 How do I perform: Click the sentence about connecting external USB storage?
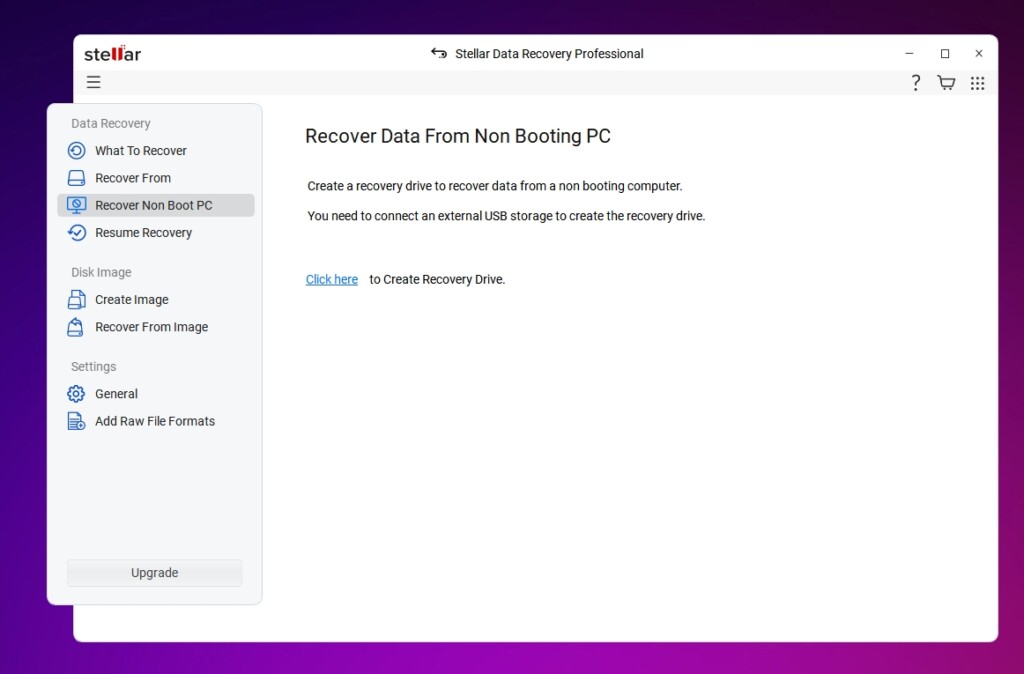click(506, 216)
